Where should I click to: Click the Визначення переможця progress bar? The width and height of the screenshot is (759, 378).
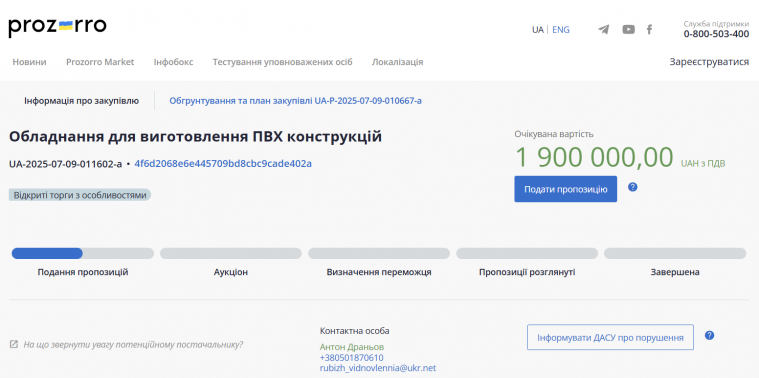pos(379,254)
